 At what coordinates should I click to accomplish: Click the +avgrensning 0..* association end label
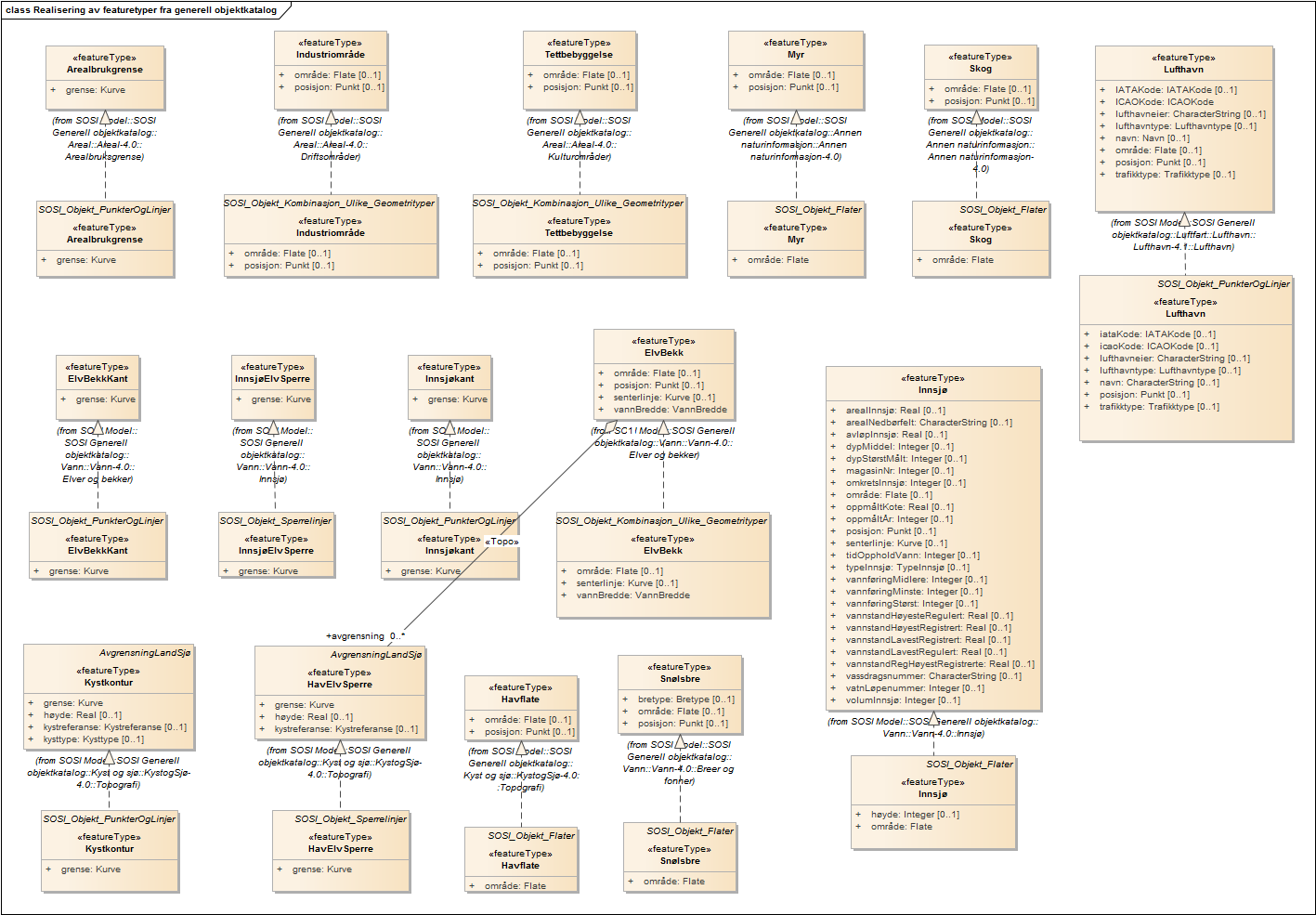[x=365, y=636]
